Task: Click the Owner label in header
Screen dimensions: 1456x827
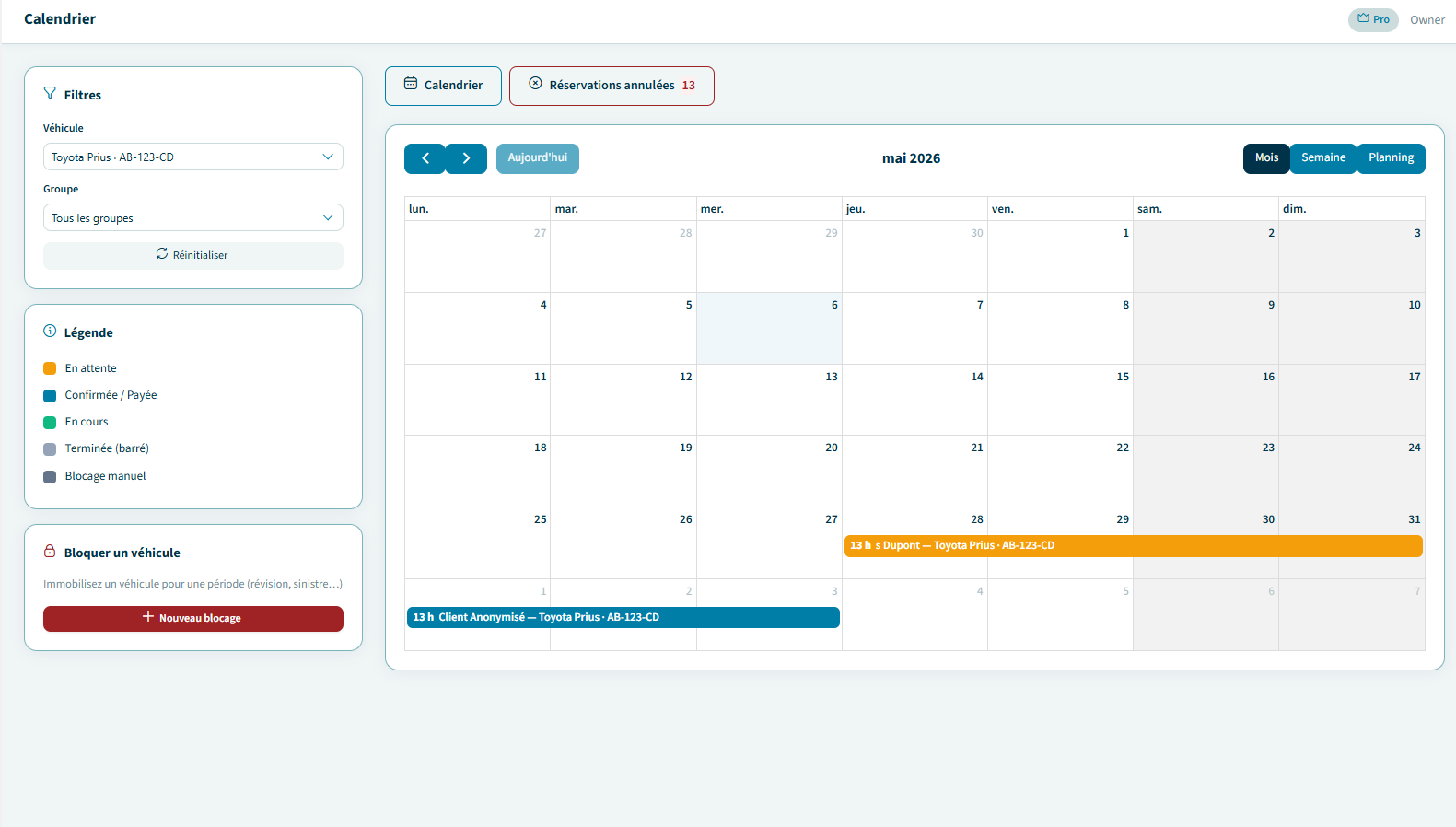Action: [1427, 20]
